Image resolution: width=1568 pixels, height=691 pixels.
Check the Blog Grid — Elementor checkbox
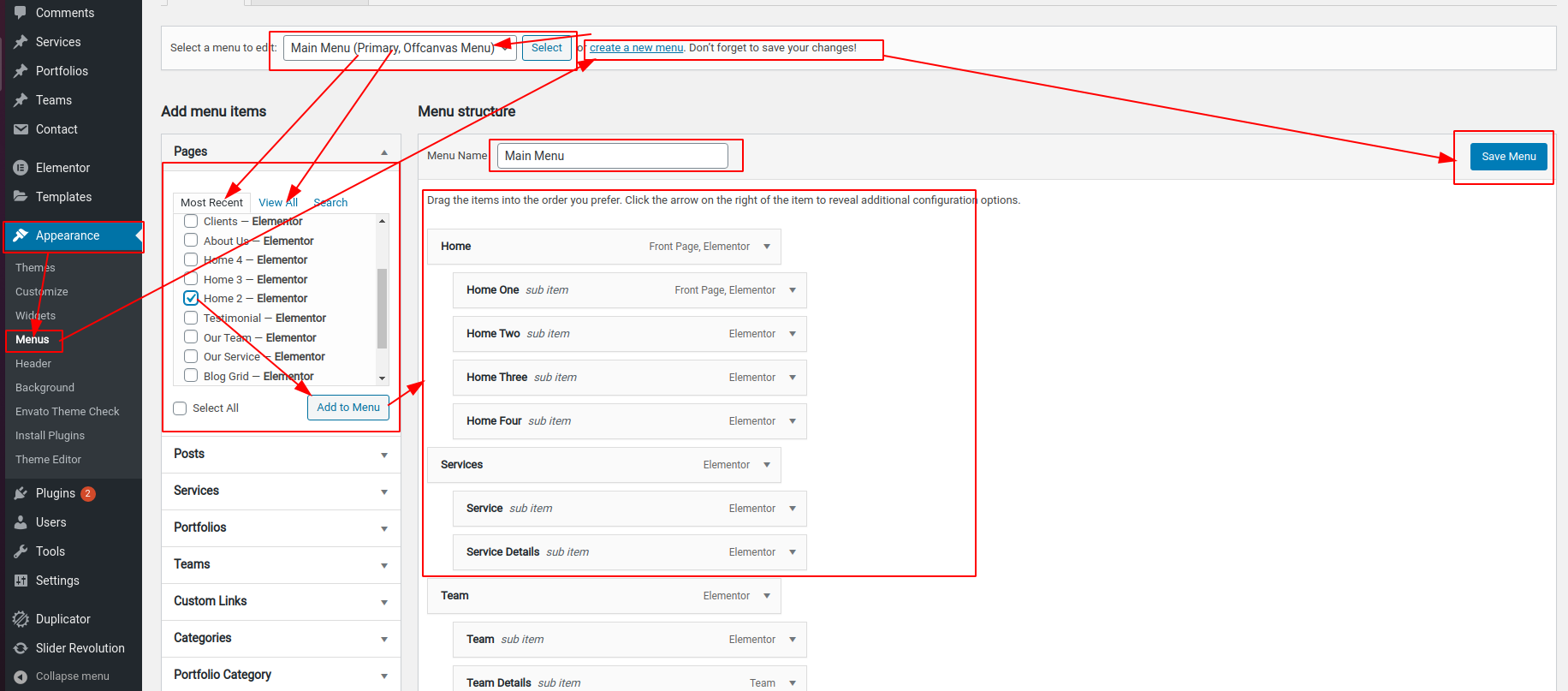tap(191, 376)
